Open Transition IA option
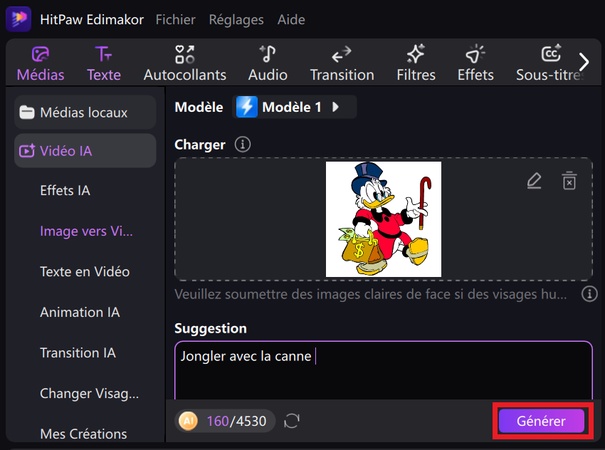605x450 pixels. click(78, 353)
